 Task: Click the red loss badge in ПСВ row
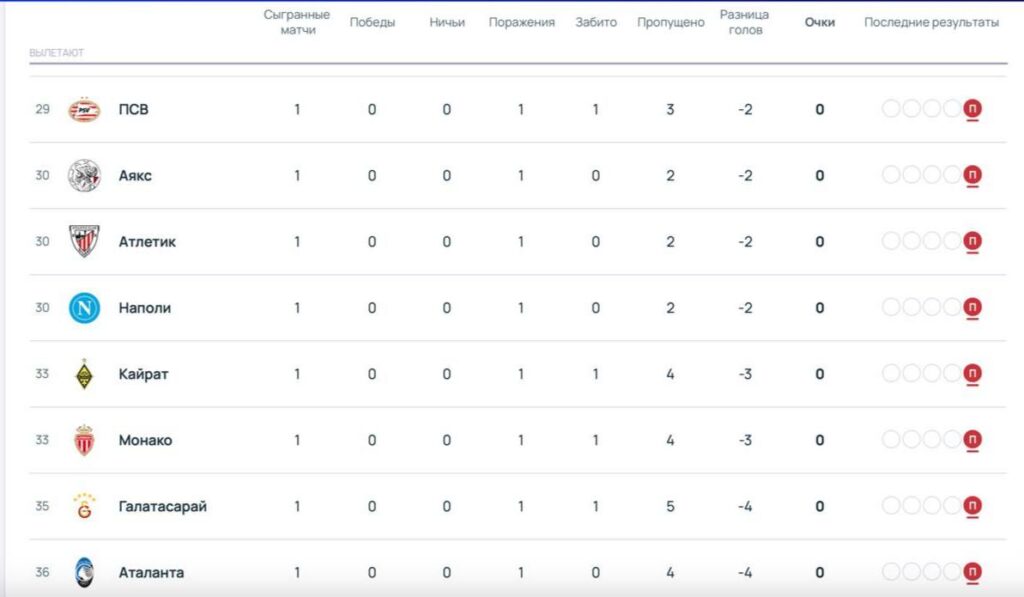[972, 109]
